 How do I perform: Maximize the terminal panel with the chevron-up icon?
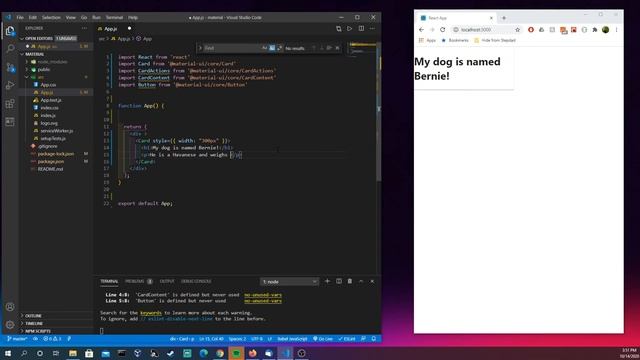point(361,281)
